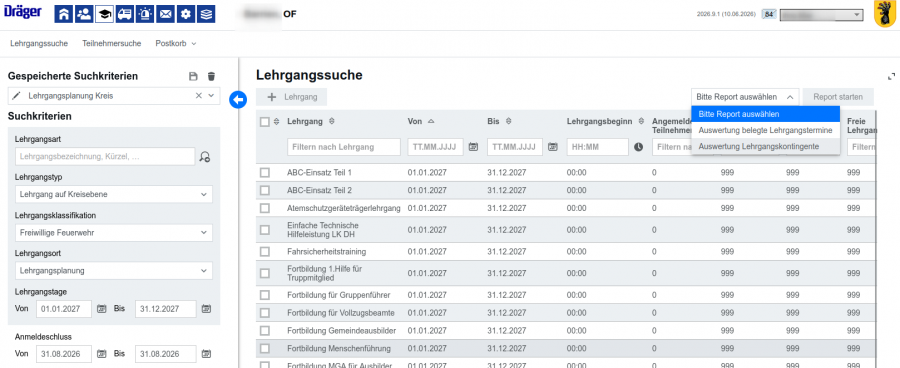Click the Report starten button
The width and height of the screenshot is (900, 368).
(838, 97)
